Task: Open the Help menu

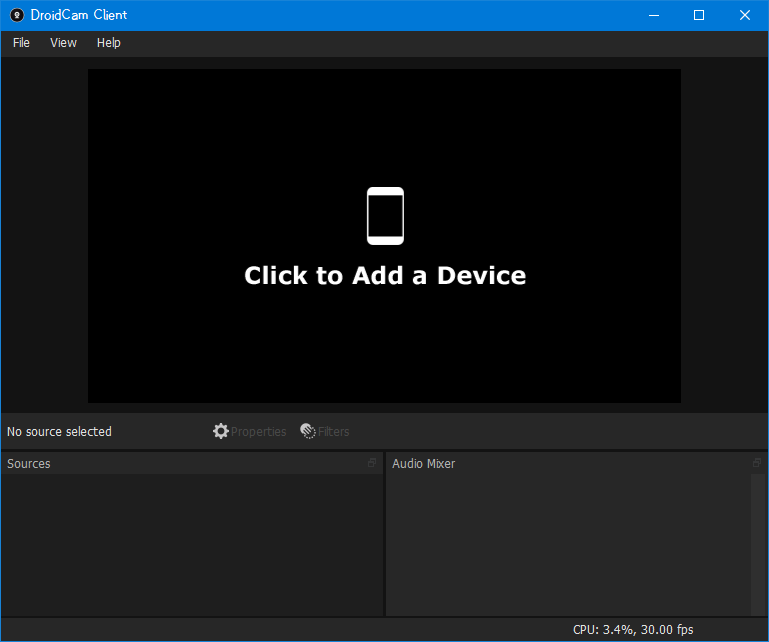Action: tap(108, 43)
